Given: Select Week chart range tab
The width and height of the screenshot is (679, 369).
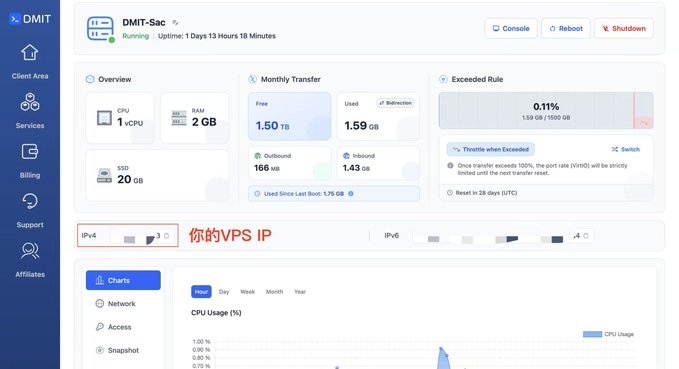Looking at the screenshot, I should [247, 292].
